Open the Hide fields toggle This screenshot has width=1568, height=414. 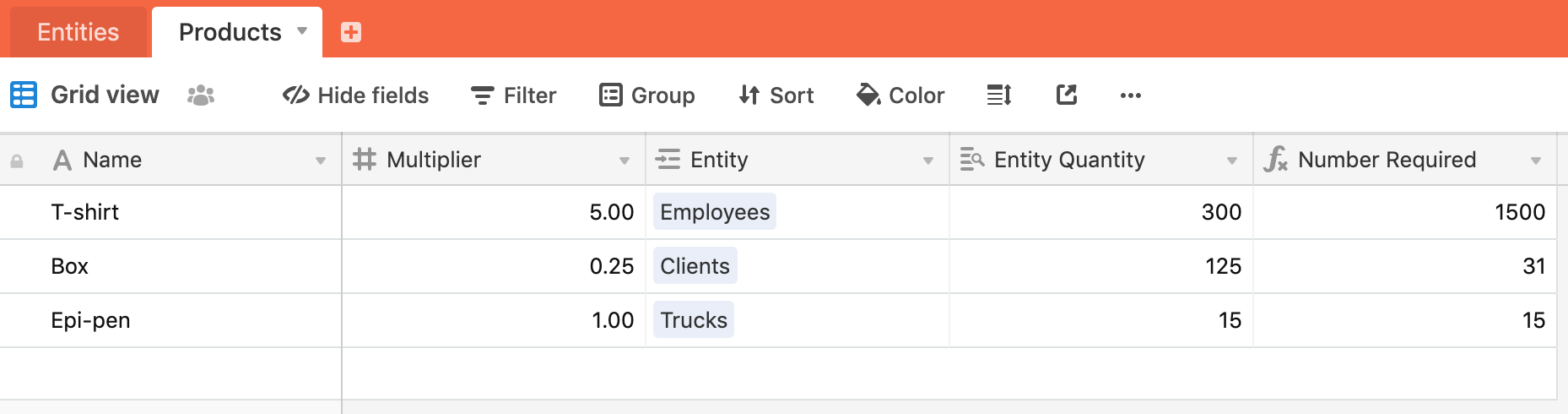pos(355,95)
